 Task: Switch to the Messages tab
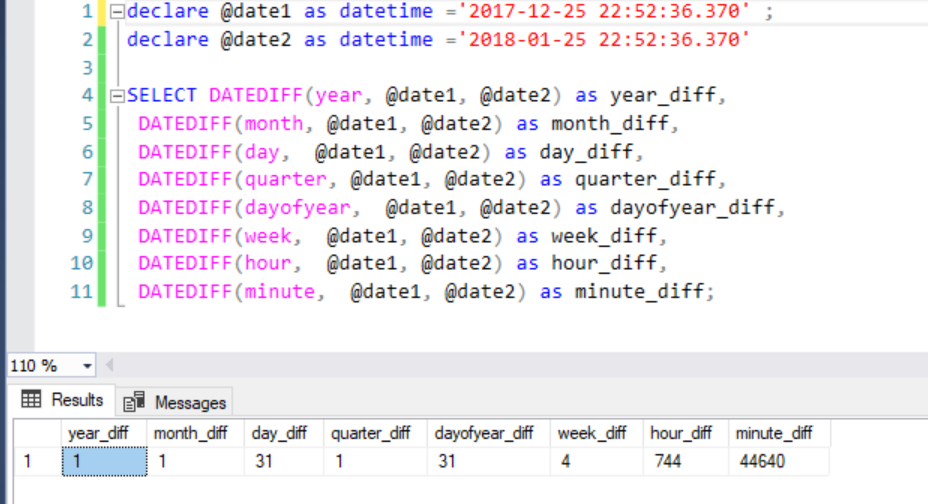[175, 402]
